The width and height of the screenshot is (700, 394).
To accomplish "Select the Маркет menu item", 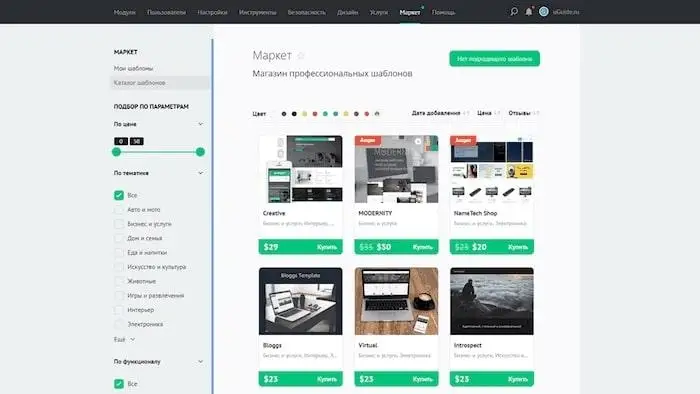I will tap(410, 12).
